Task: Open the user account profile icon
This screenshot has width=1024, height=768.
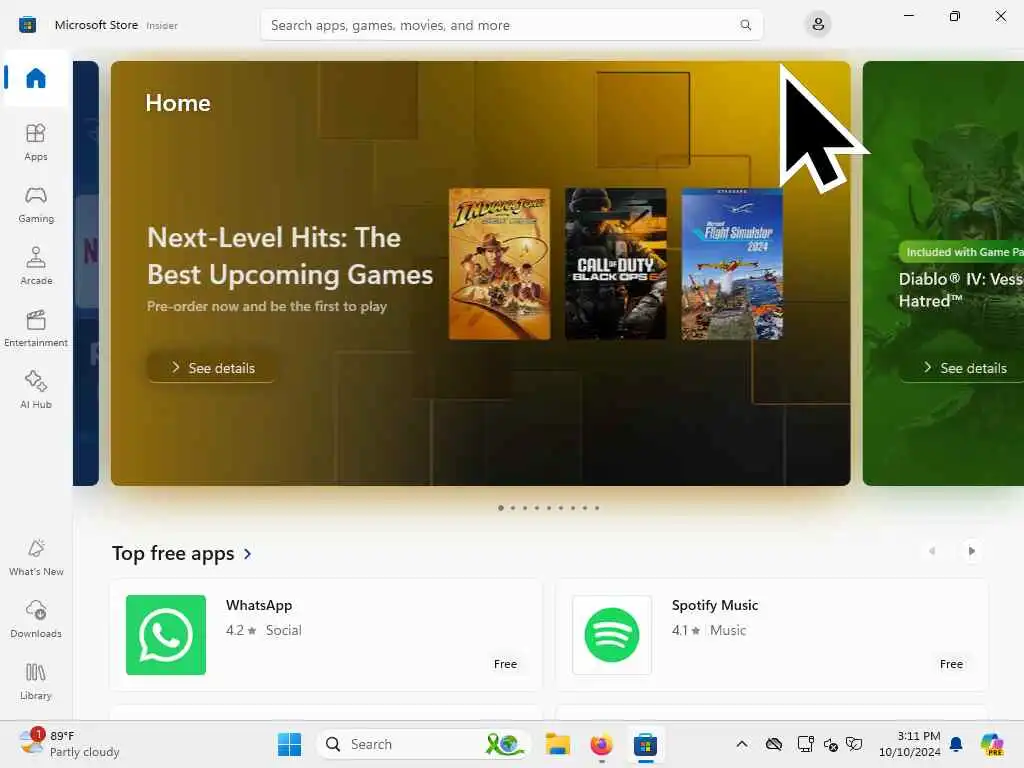Action: pos(818,25)
